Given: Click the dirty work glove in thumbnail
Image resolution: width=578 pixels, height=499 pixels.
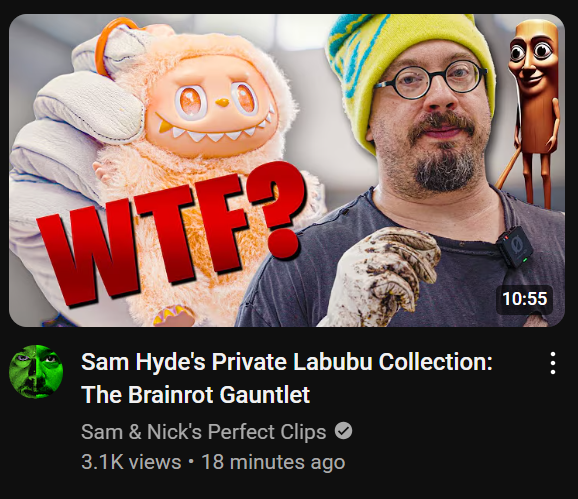Looking at the screenshot, I should (382, 275).
